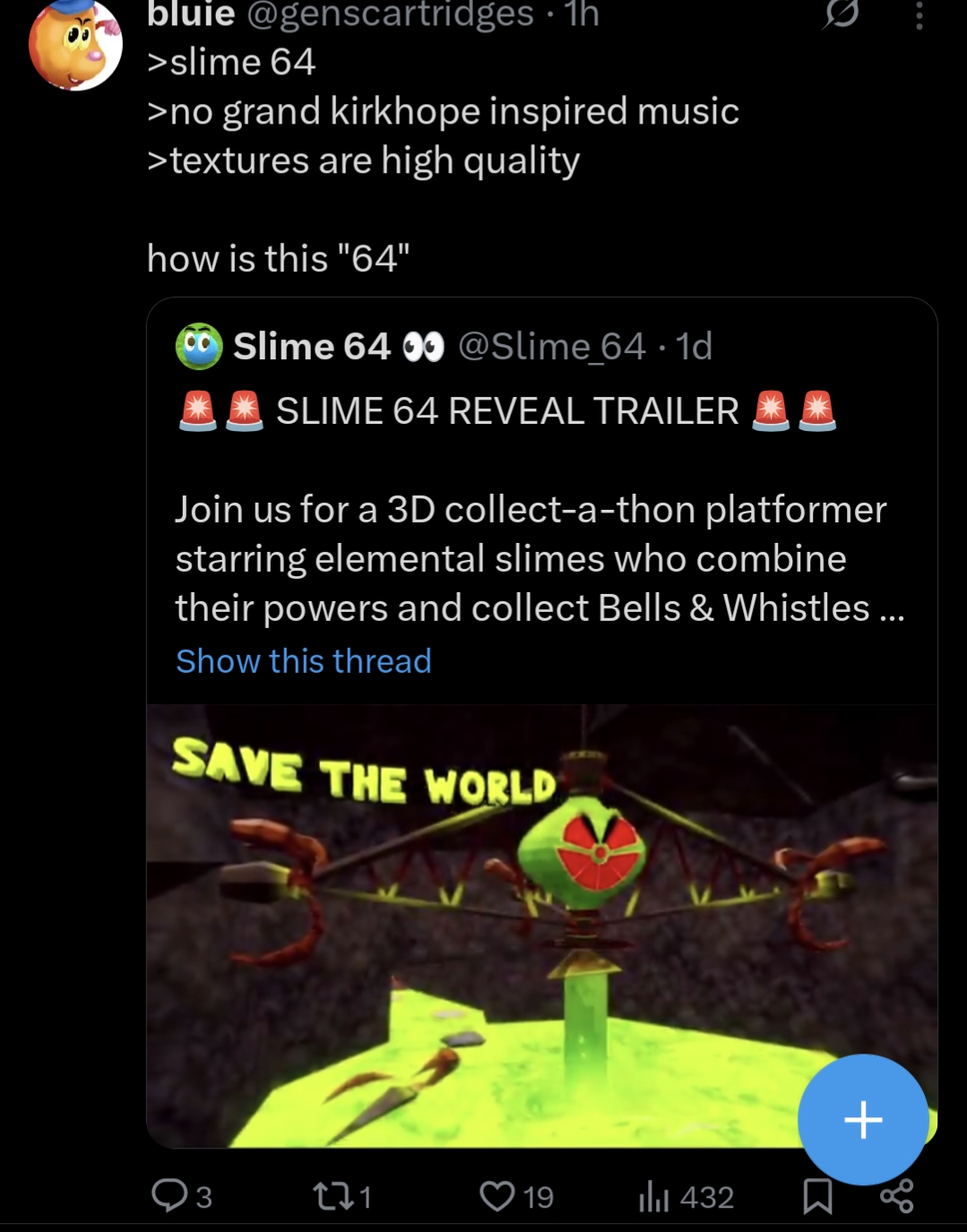
Task: View post analytics showing 432 views
Action: (686, 1196)
